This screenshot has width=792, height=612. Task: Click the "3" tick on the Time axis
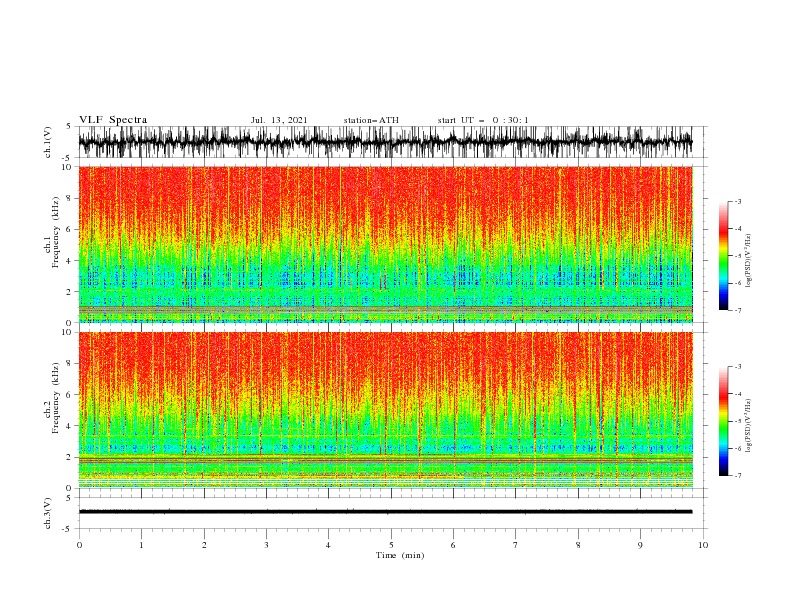[266, 545]
